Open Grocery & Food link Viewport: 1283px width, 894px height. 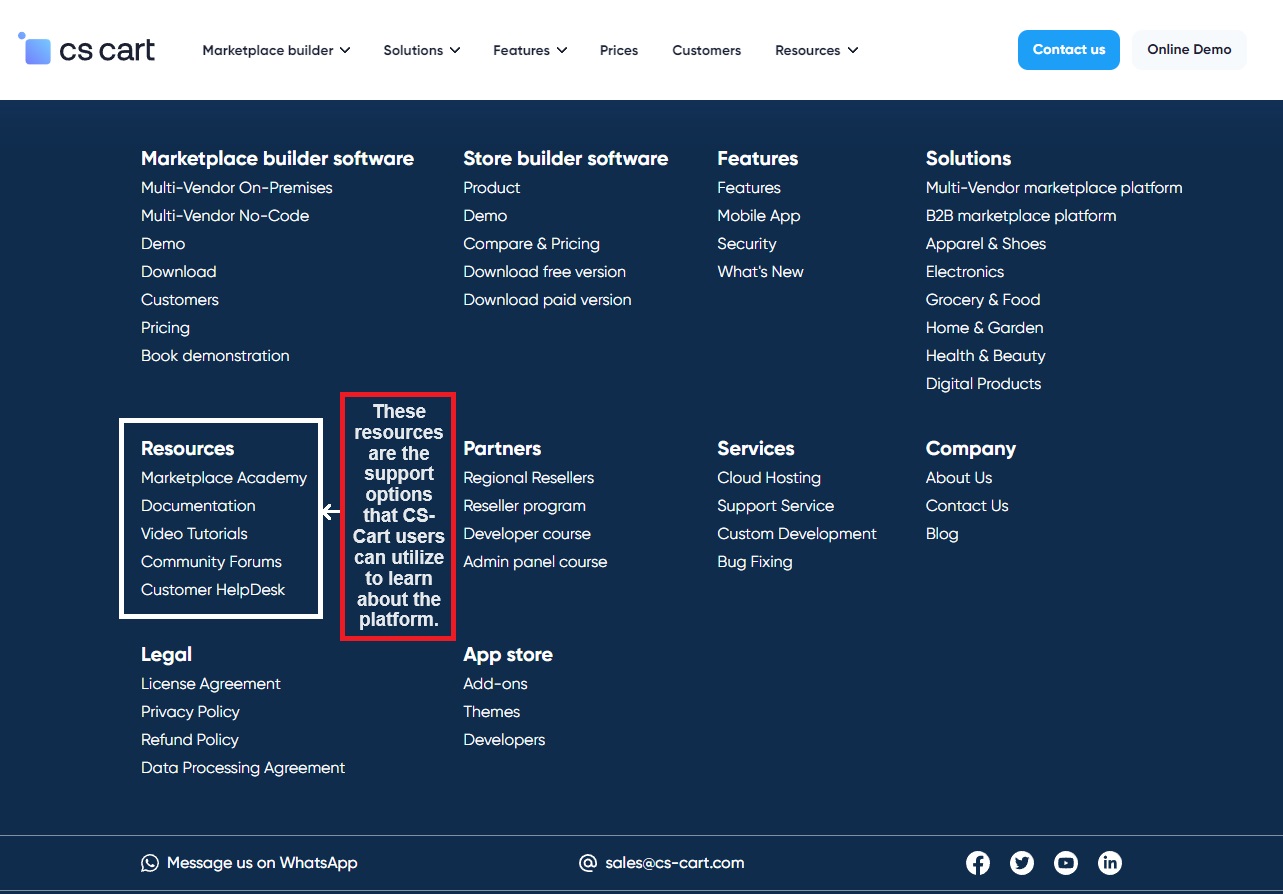(983, 300)
